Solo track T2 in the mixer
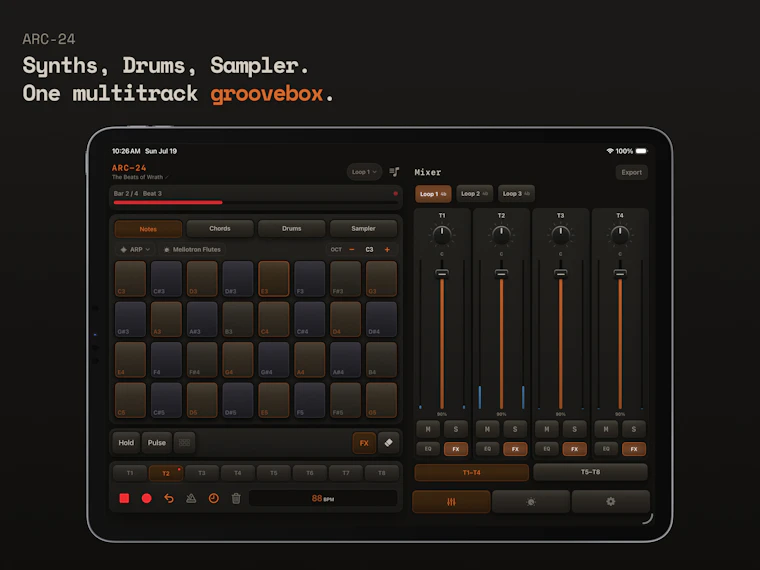 515,429
